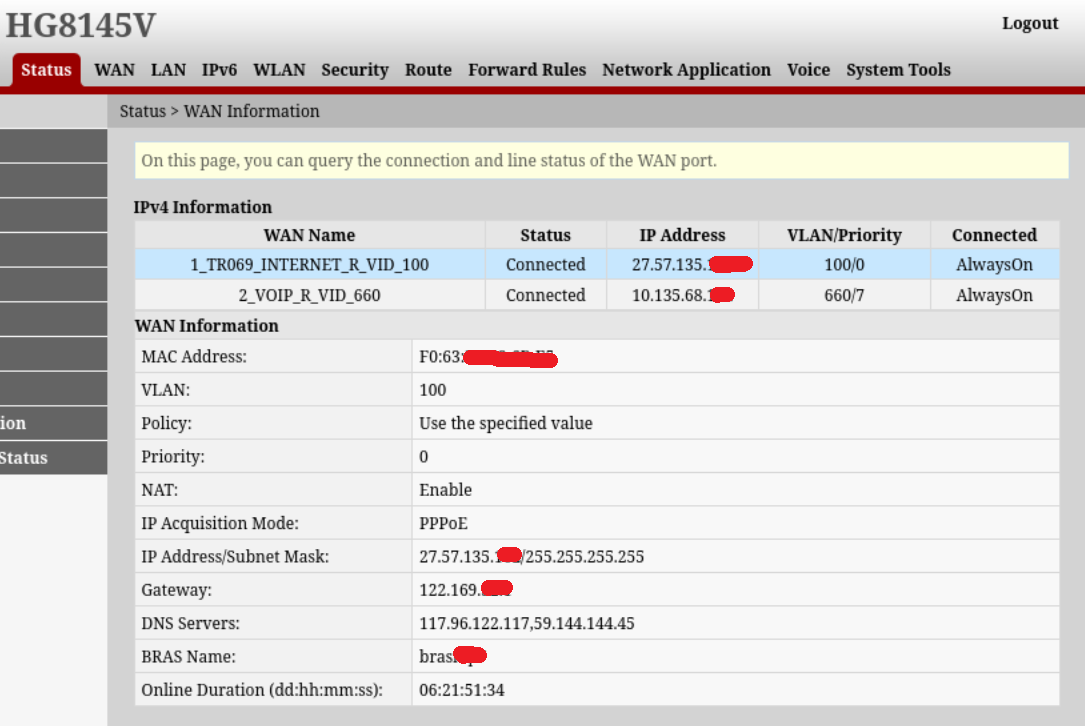This screenshot has height=726, width=1085.
Task: Switch to the LAN tab
Action: point(168,70)
